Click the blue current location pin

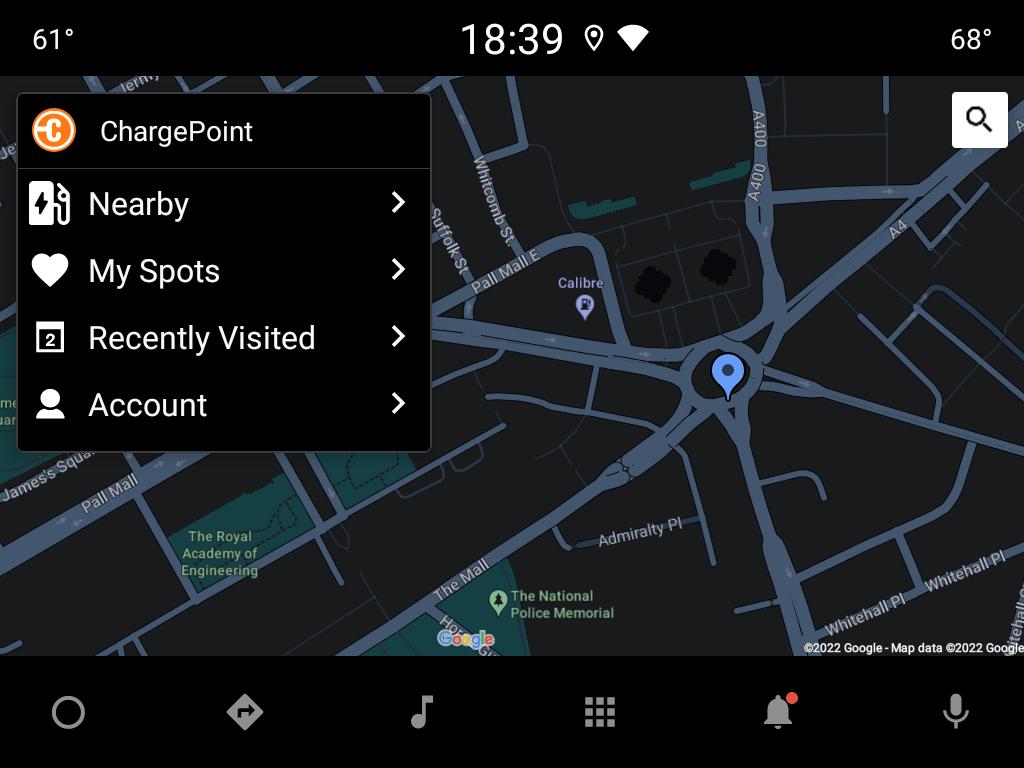coord(728,376)
